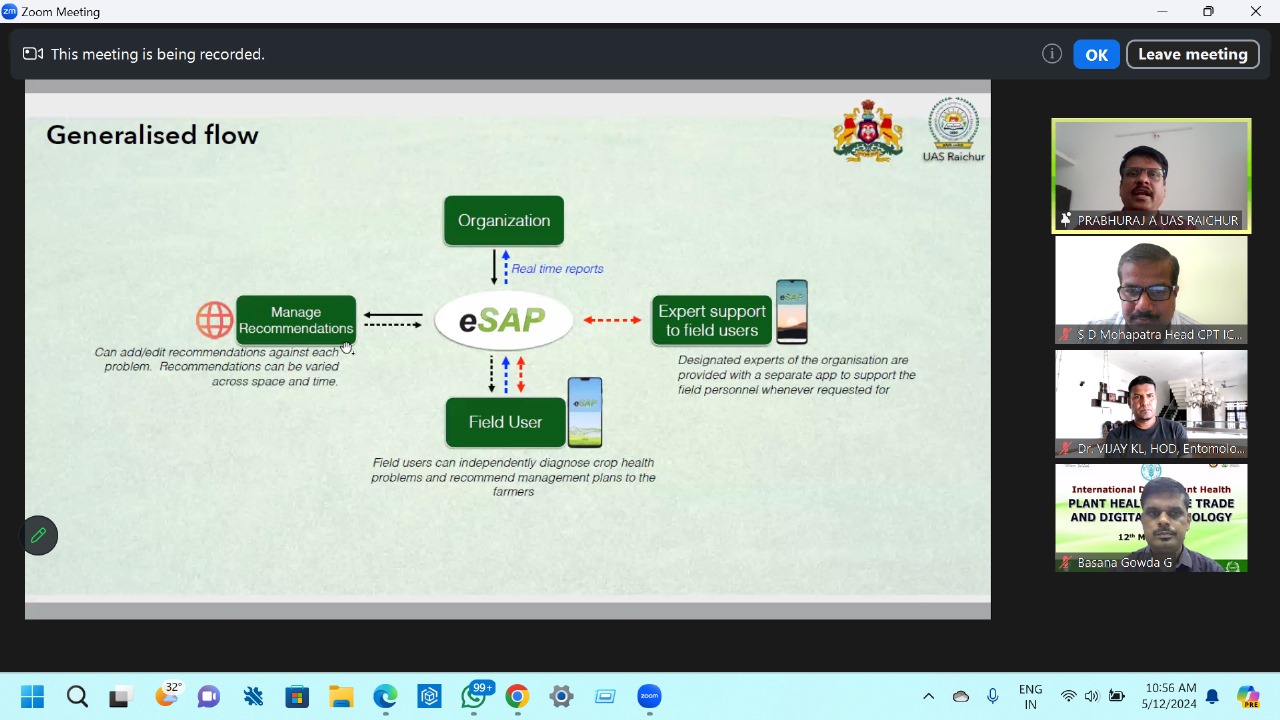The height and width of the screenshot is (720, 1280).
Task: Open the notification bell in system tray
Action: tap(1212, 697)
